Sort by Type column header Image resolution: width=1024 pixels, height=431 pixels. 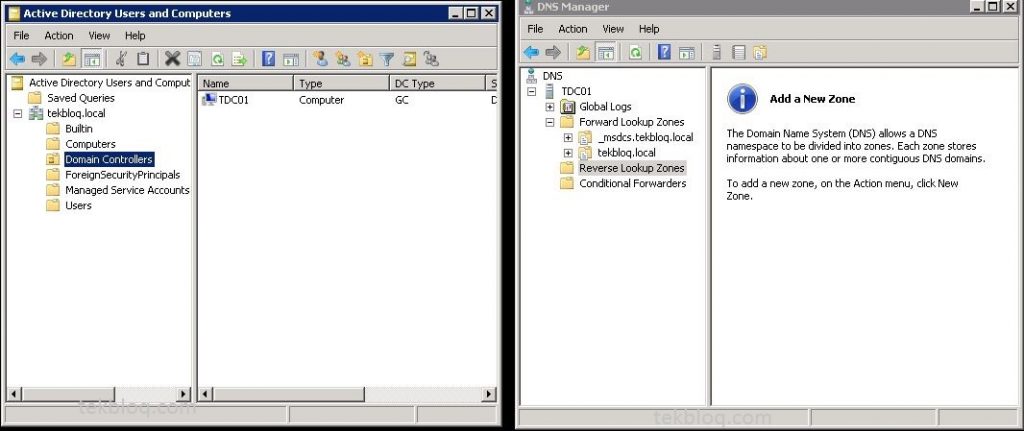(342, 84)
